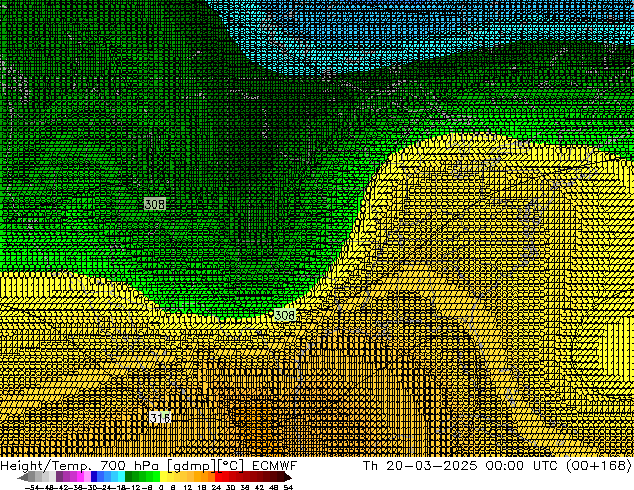
Task: Click the 'Th 20-03-2025' date text
Action: [x=420, y=466]
